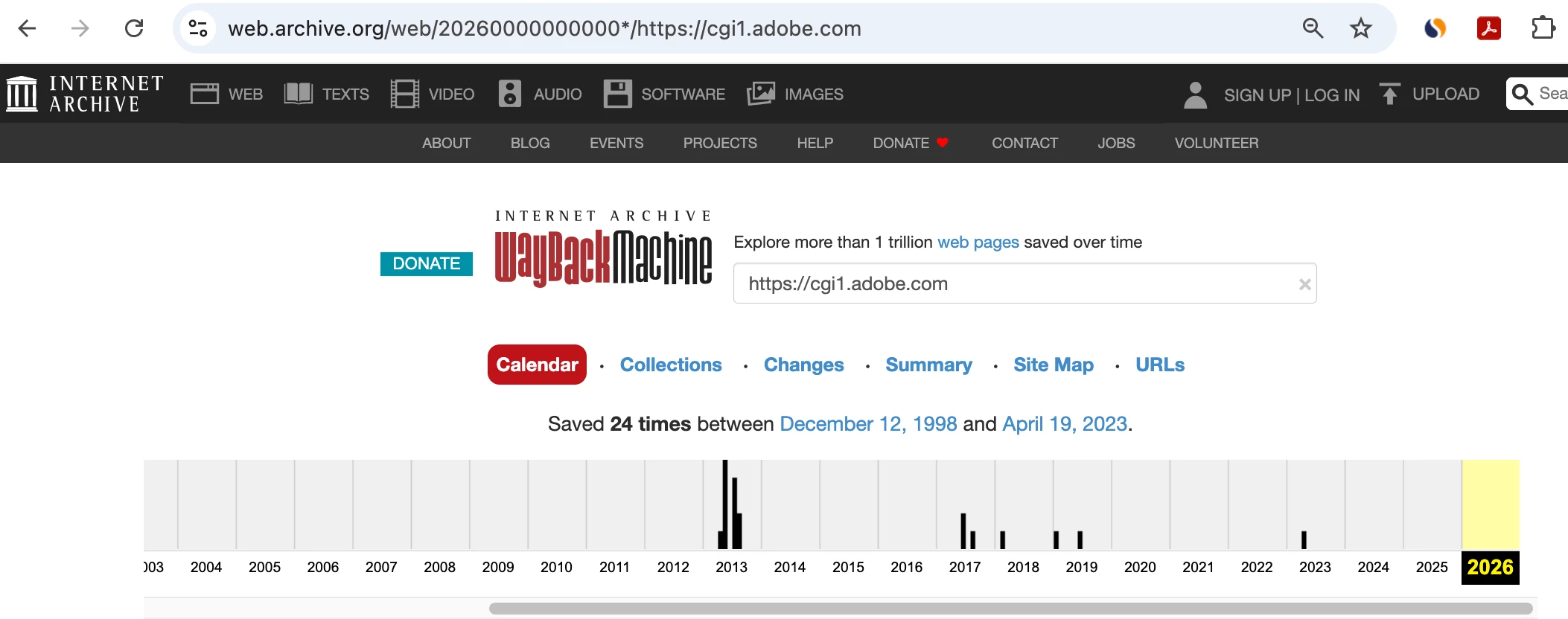Switch to the URLs tab
This screenshot has width=1568, height=619.
point(1160,365)
